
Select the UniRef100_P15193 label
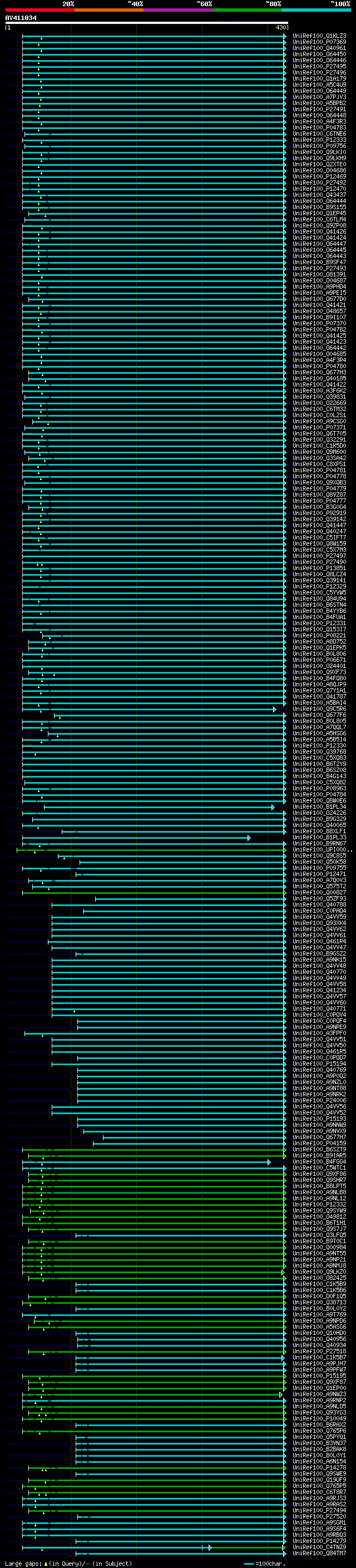pos(319,1119)
